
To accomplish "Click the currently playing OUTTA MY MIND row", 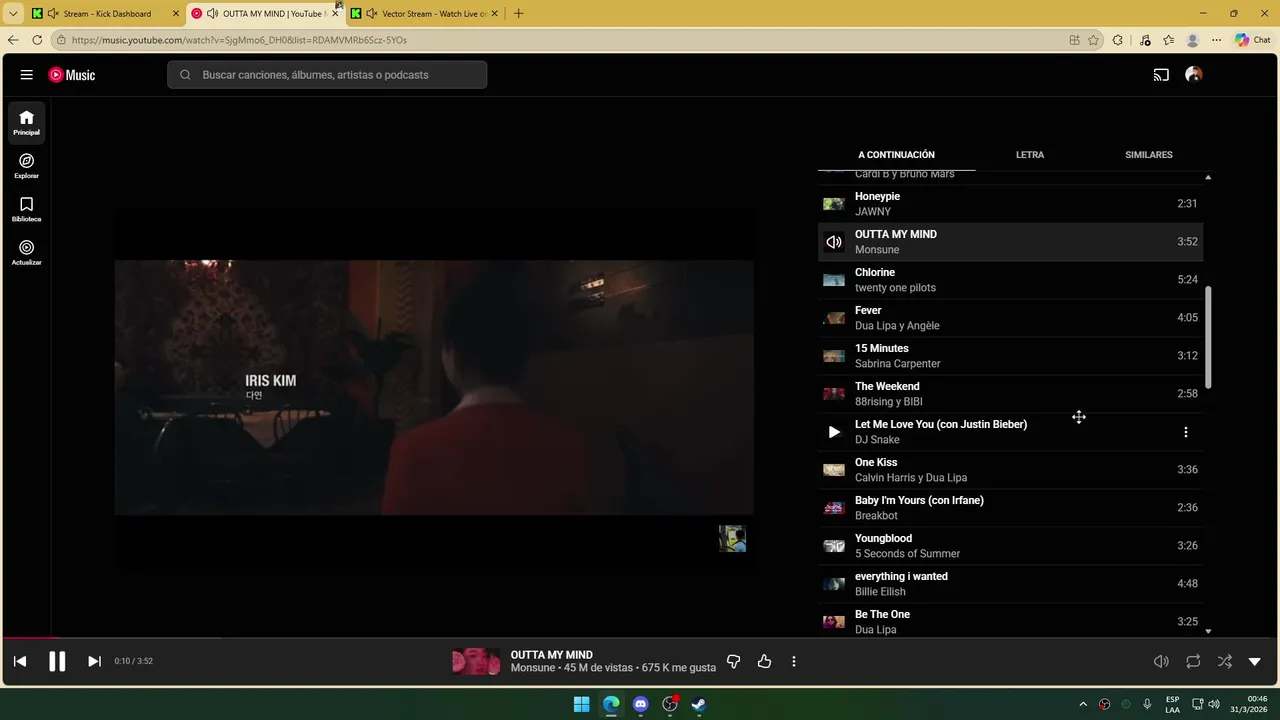I will pyautogui.click(x=1010, y=242).
